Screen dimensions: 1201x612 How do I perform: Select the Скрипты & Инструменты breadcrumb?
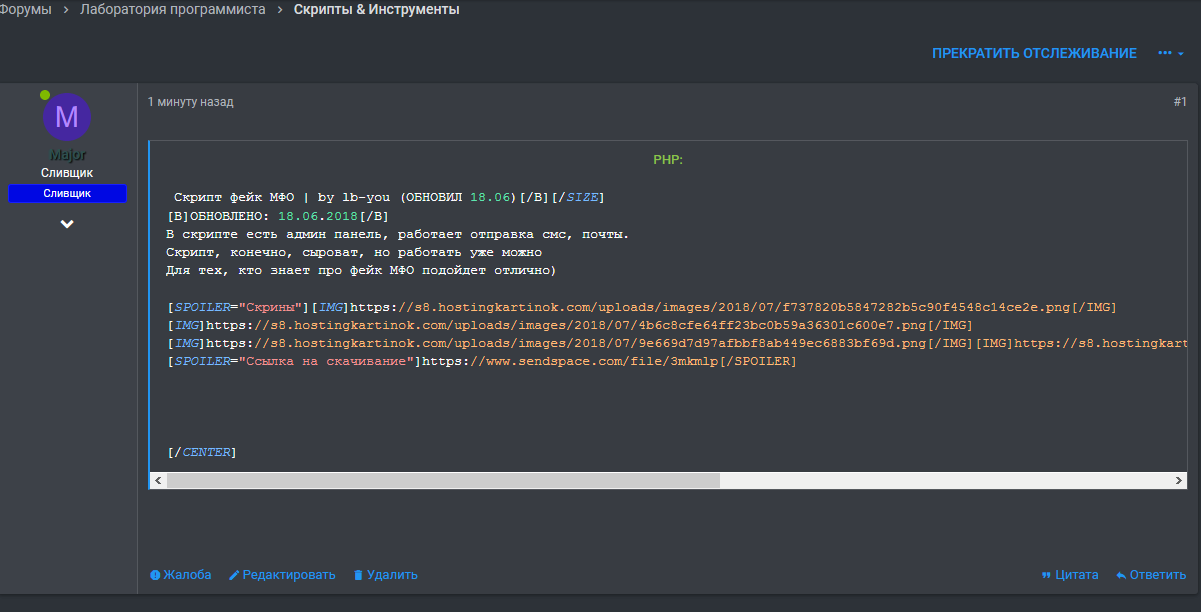[377, 10]
